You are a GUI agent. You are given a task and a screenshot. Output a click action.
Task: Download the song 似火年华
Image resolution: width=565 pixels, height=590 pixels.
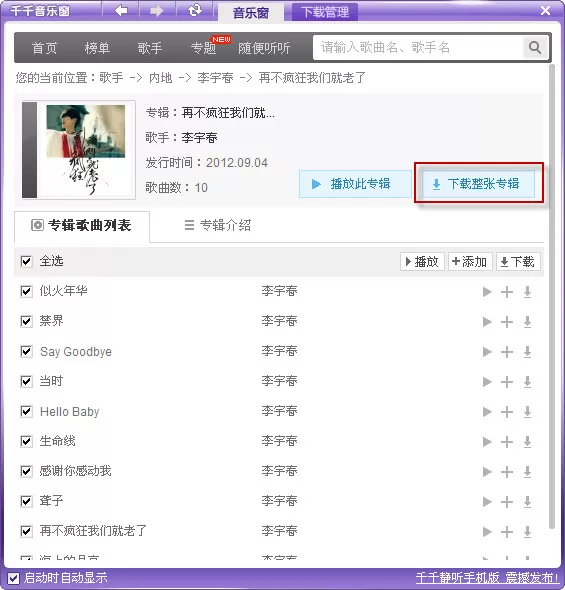[x=527, y=292]
